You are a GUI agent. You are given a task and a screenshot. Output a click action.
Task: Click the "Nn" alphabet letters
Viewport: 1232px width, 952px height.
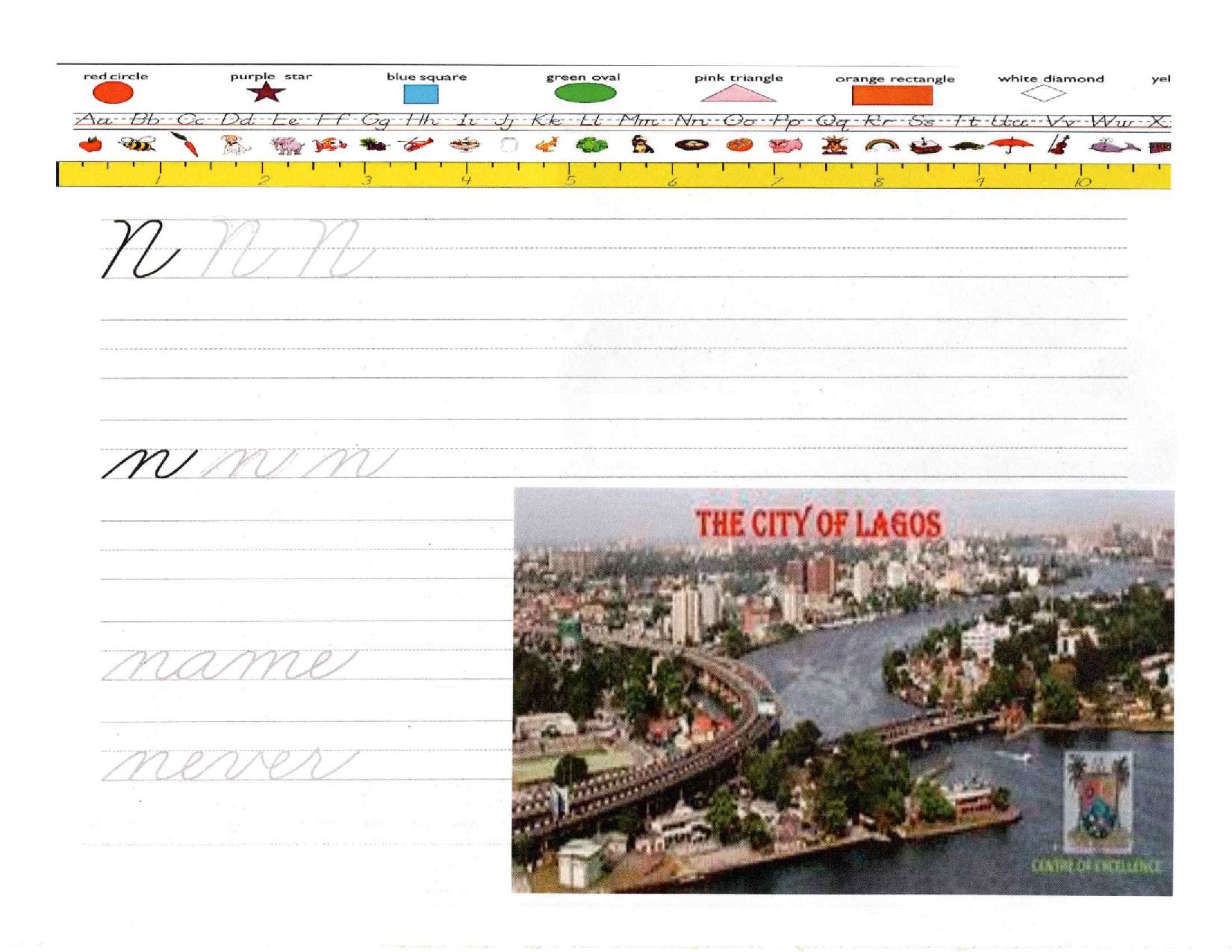coord(694,120)
